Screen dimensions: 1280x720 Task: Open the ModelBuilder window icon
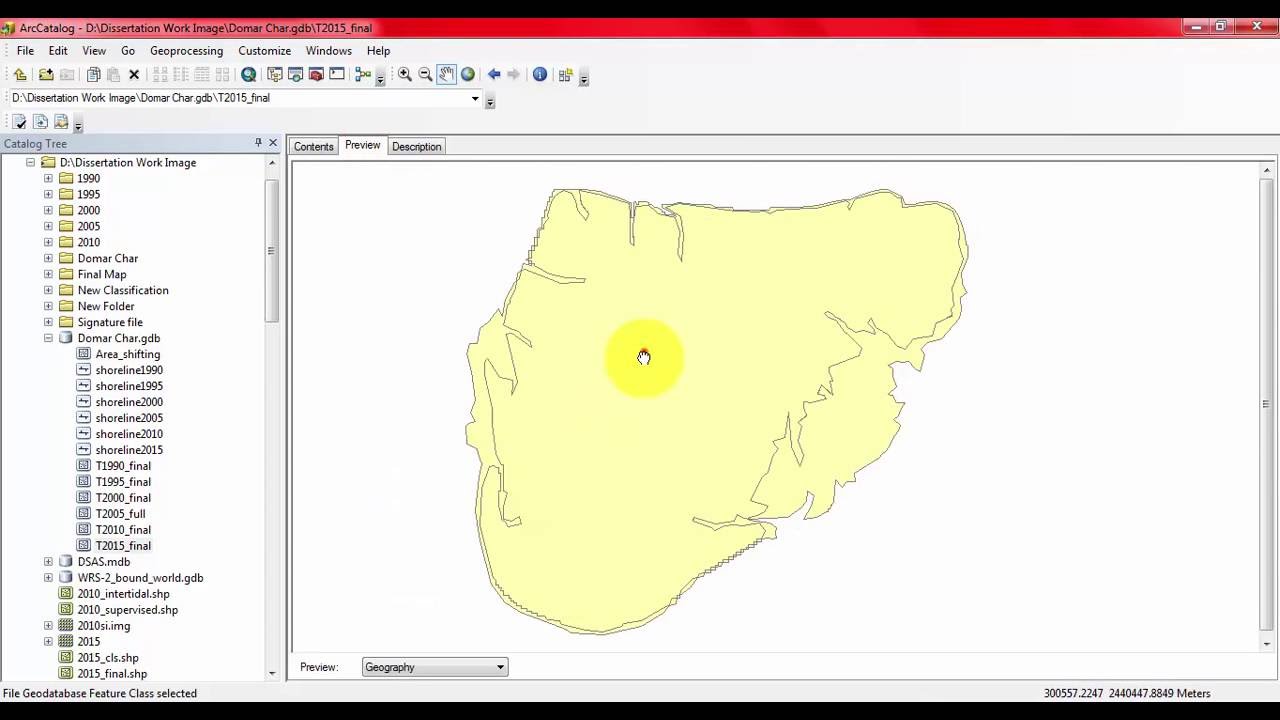pos(363,74)
